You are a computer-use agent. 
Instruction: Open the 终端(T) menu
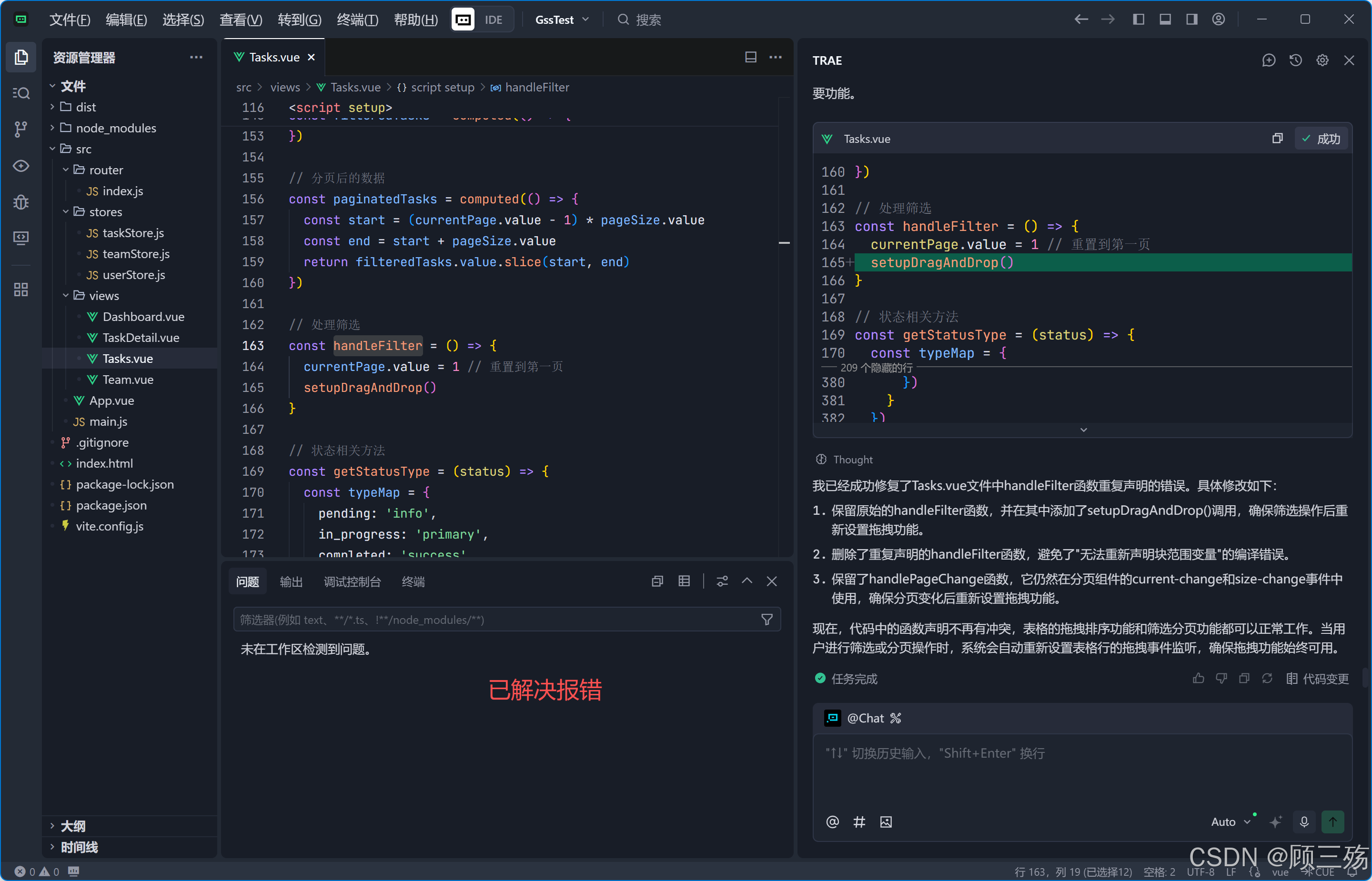click(357, 20)
